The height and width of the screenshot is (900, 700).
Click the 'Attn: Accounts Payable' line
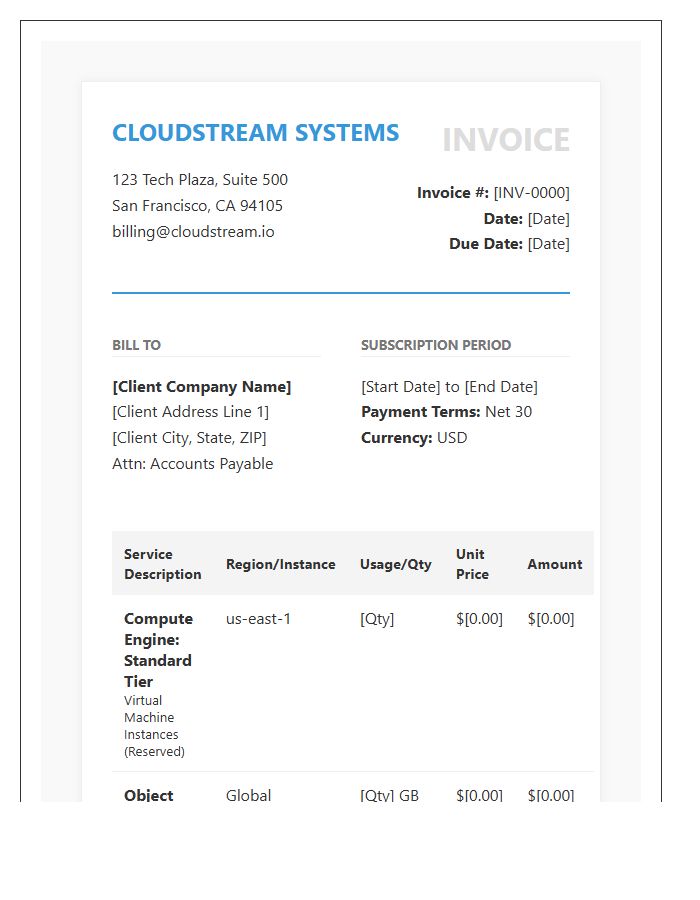click(x=193, y=464)
